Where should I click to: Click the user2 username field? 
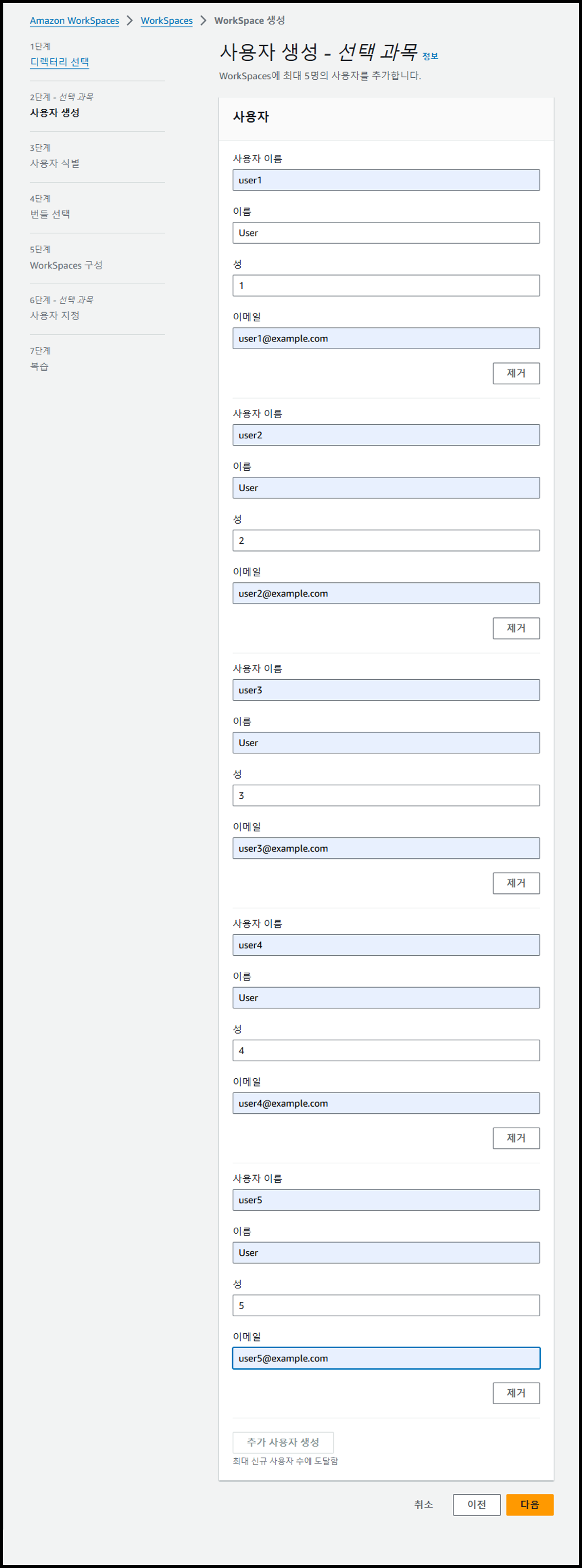click(386, 435)
